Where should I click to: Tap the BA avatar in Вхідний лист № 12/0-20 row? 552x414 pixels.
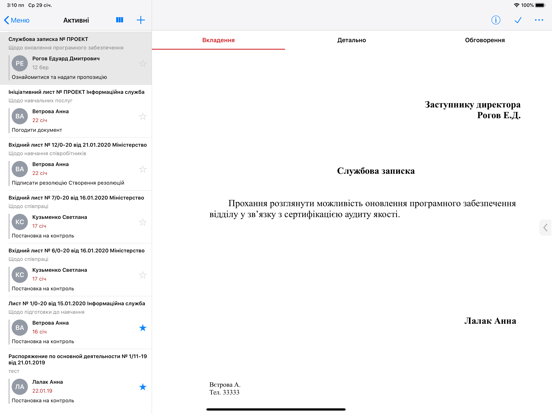20,169
